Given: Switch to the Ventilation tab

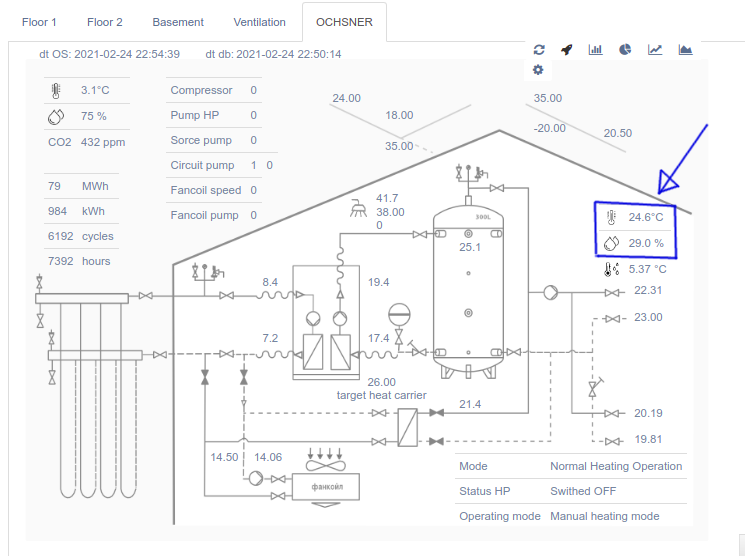Looking at the screenshot, I should (x=259, y=22).
